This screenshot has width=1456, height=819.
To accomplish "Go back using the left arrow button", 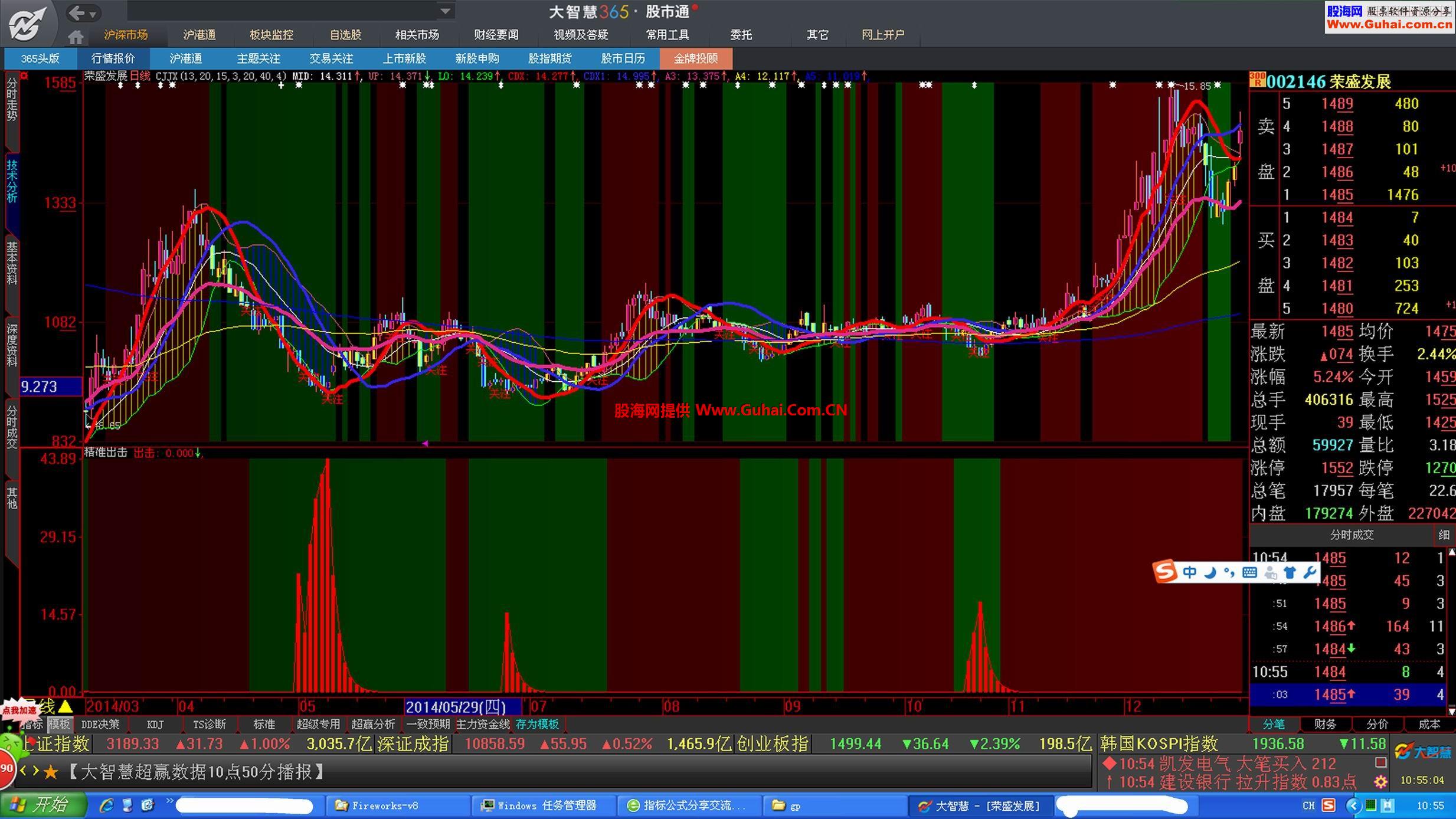I will click(77, 12).
